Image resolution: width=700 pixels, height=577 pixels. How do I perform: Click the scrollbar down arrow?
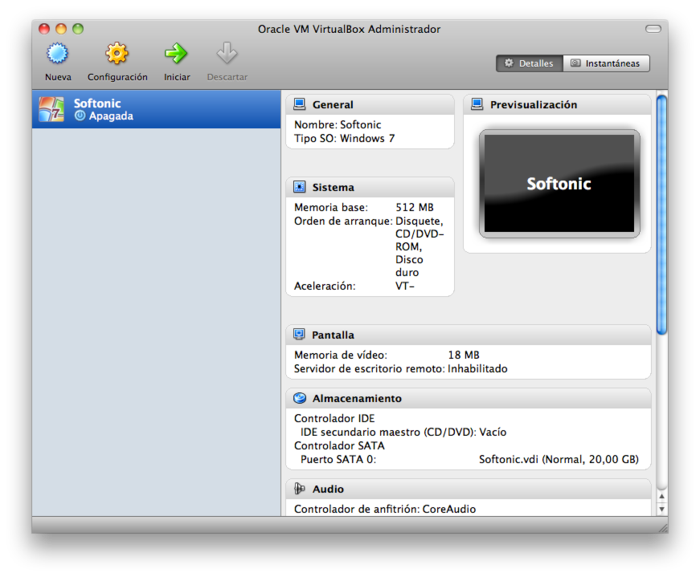(x=662, y=509)
